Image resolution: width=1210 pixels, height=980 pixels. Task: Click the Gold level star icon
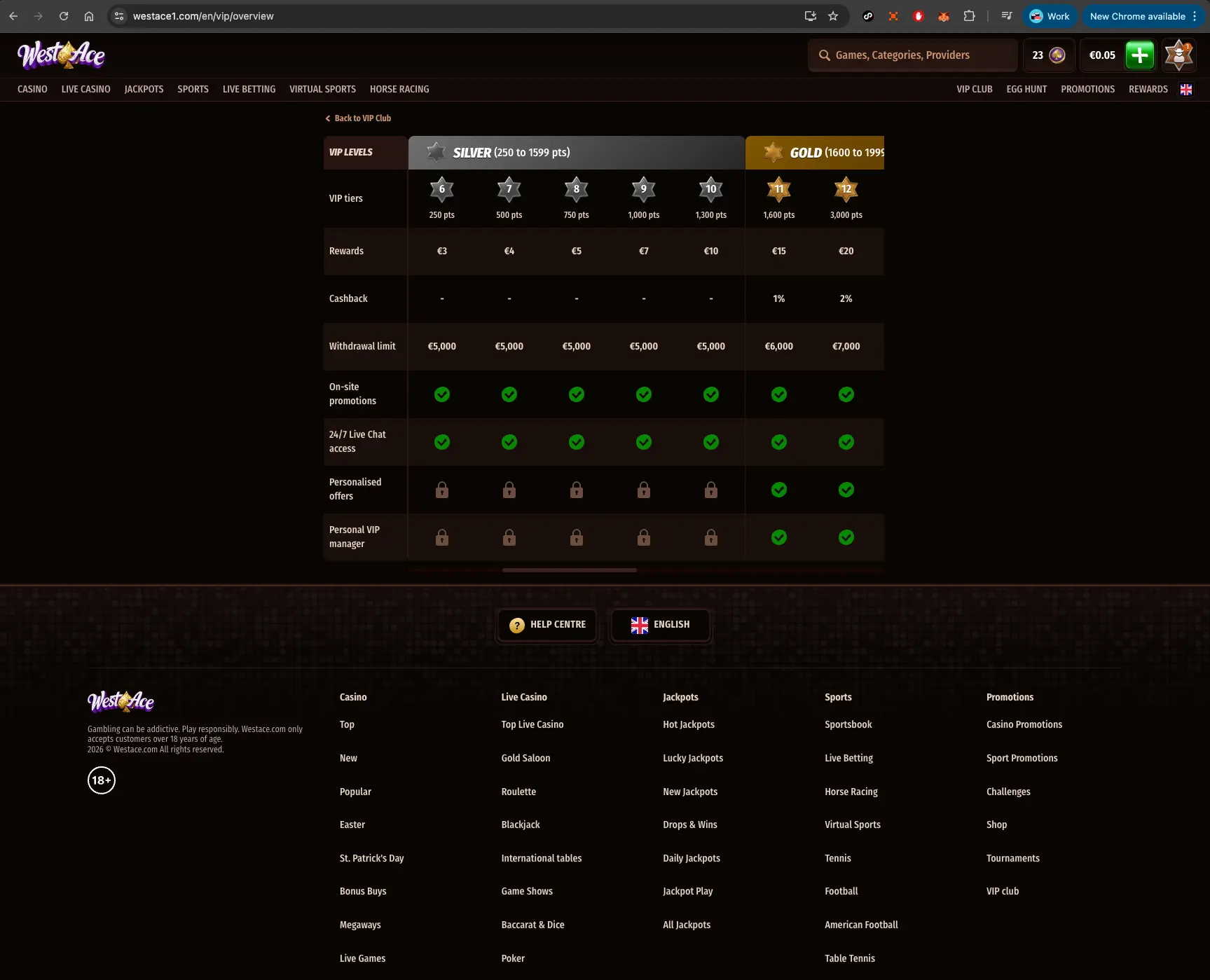[x=773, y=152]
